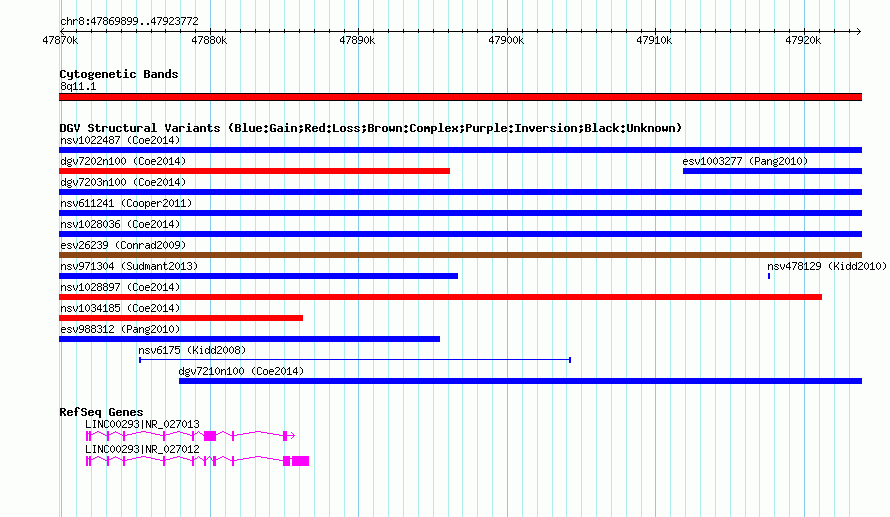This screenshot has width=890, height=517.
Task: Click the 8q11.1 cytogenetic band bar
Action: point(460,97)
